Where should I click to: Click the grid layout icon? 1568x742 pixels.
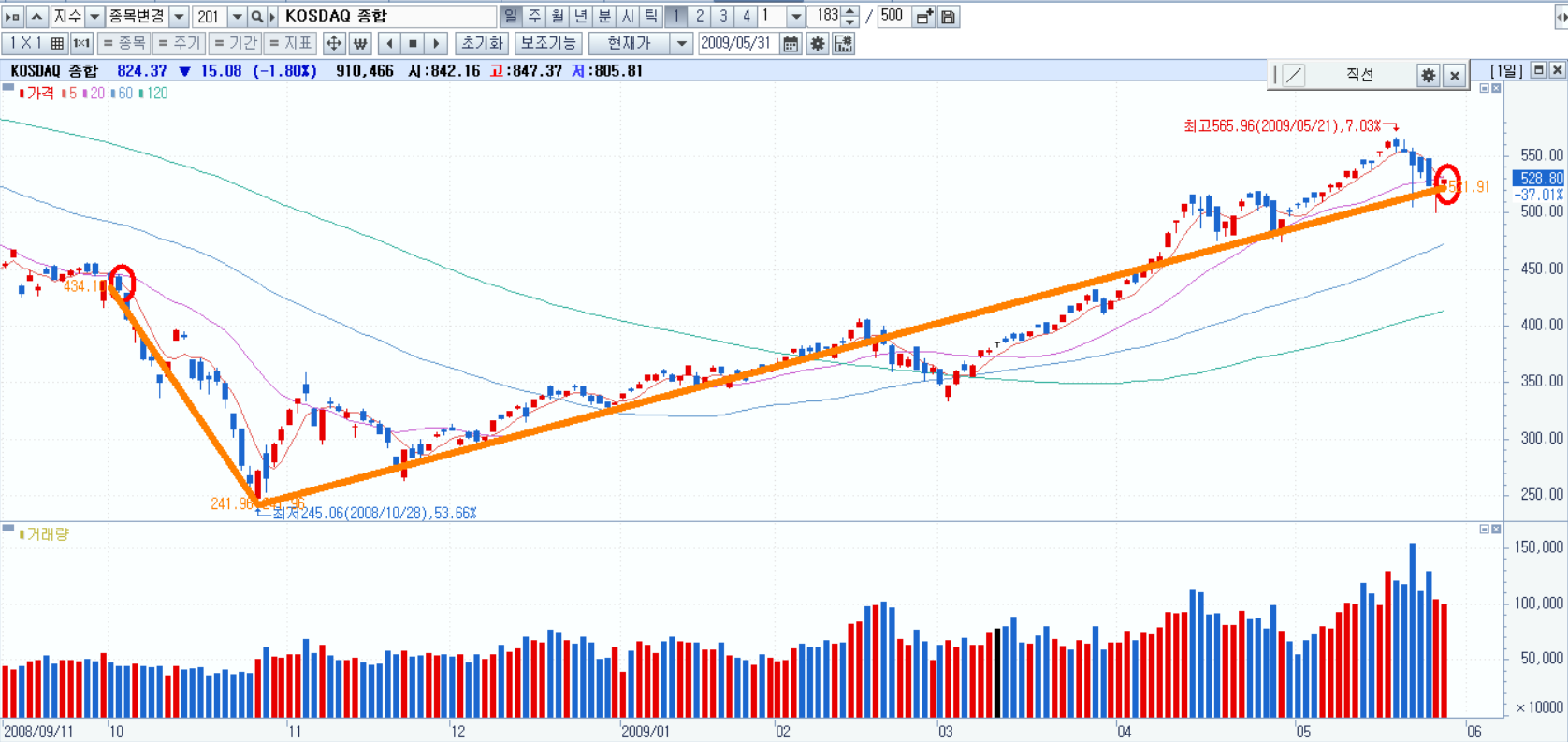coord(57,43)
